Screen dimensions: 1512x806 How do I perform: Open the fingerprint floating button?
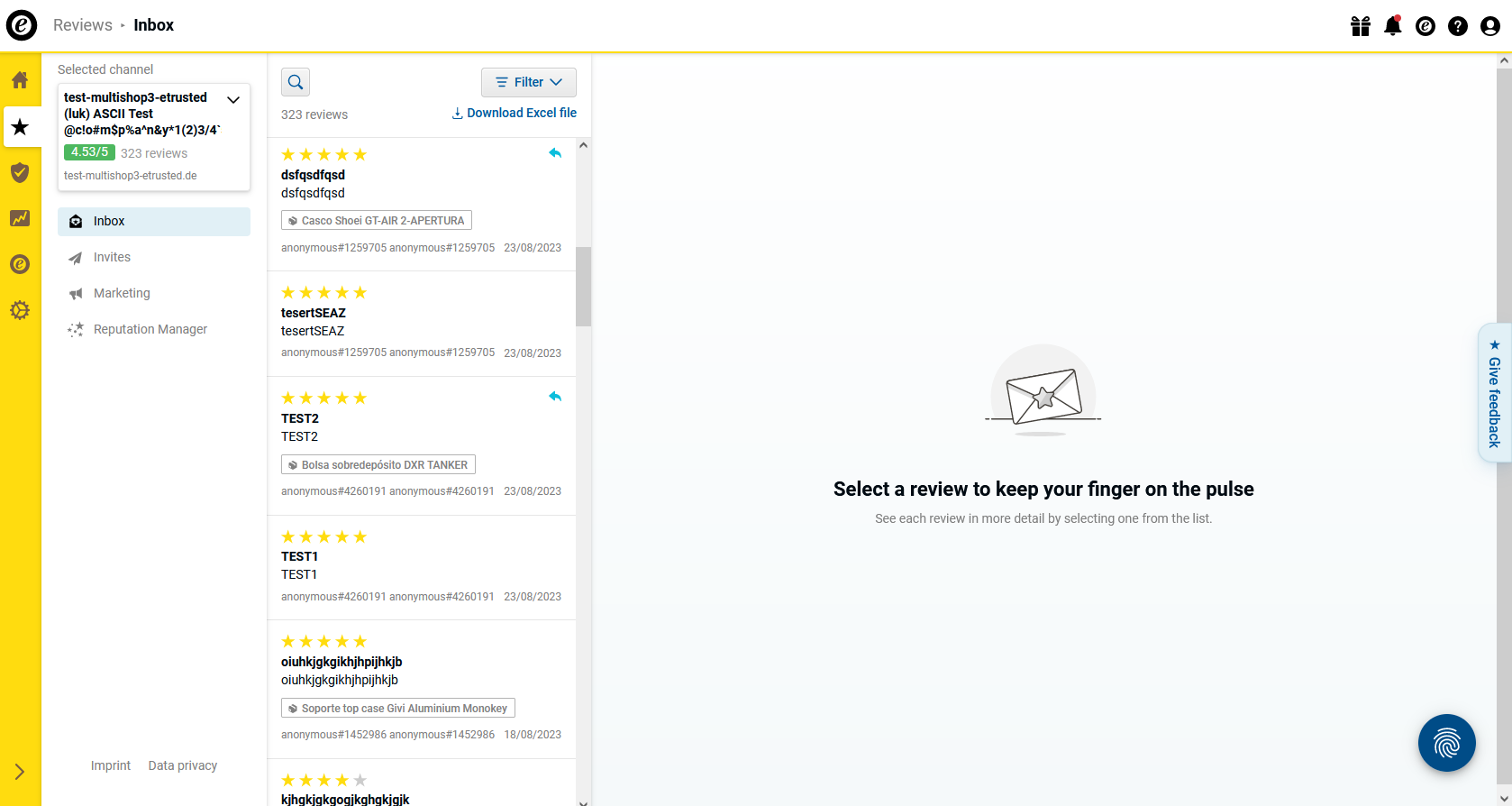click(x=1447, y=743)
